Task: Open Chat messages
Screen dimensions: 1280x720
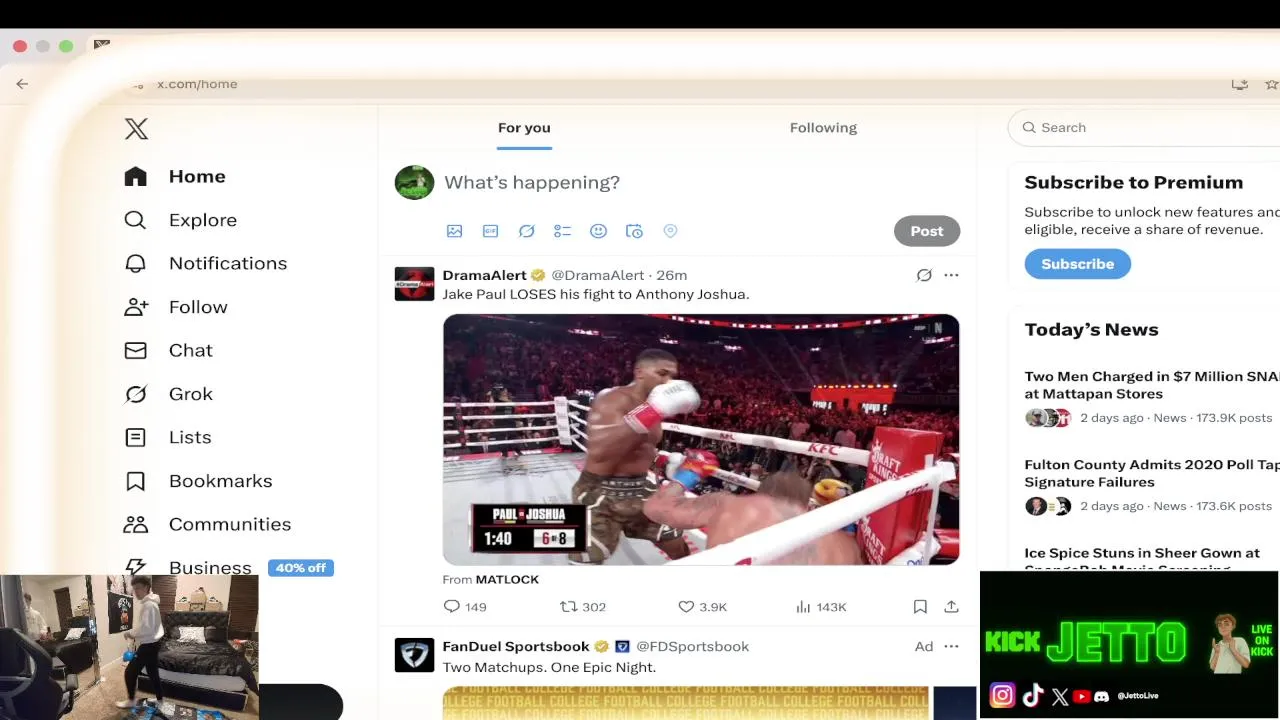Action: [x=168, y=350]
